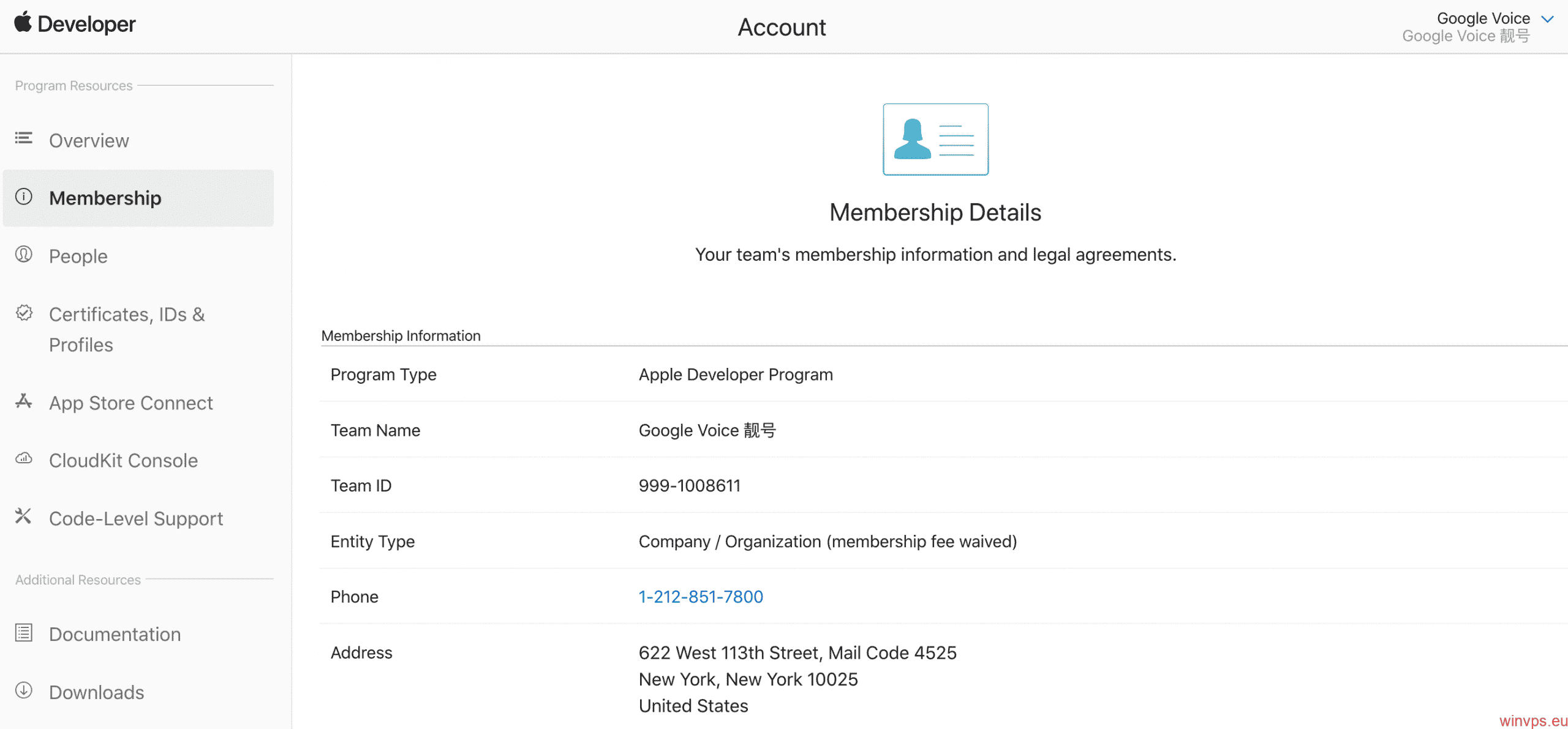Click the Membership info icon

(x=23, y=197)
